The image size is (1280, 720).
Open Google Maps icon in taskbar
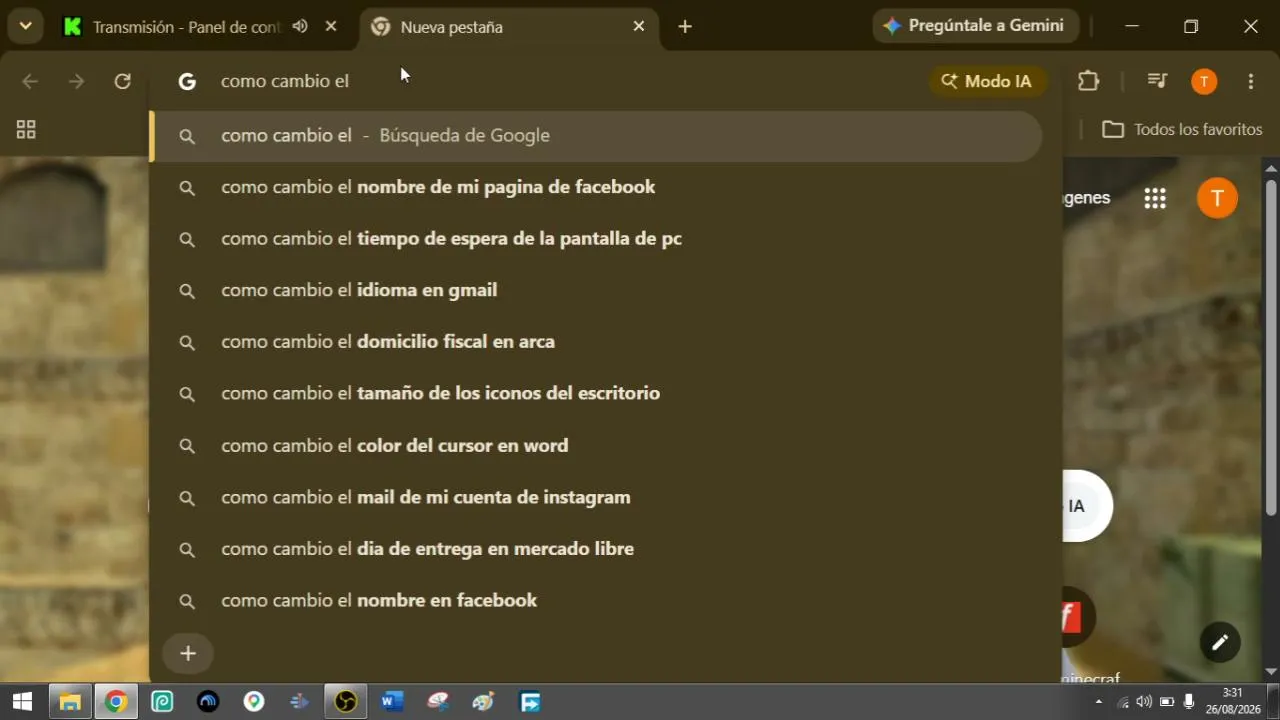(x=254, y=702)
